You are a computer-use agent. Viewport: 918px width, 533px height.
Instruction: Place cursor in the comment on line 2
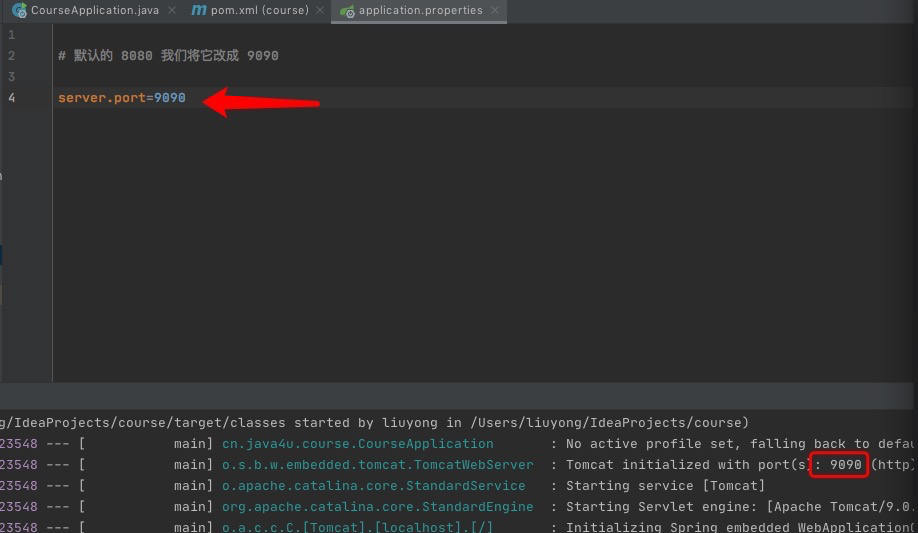pyautogui.click(x=168, y=56)
